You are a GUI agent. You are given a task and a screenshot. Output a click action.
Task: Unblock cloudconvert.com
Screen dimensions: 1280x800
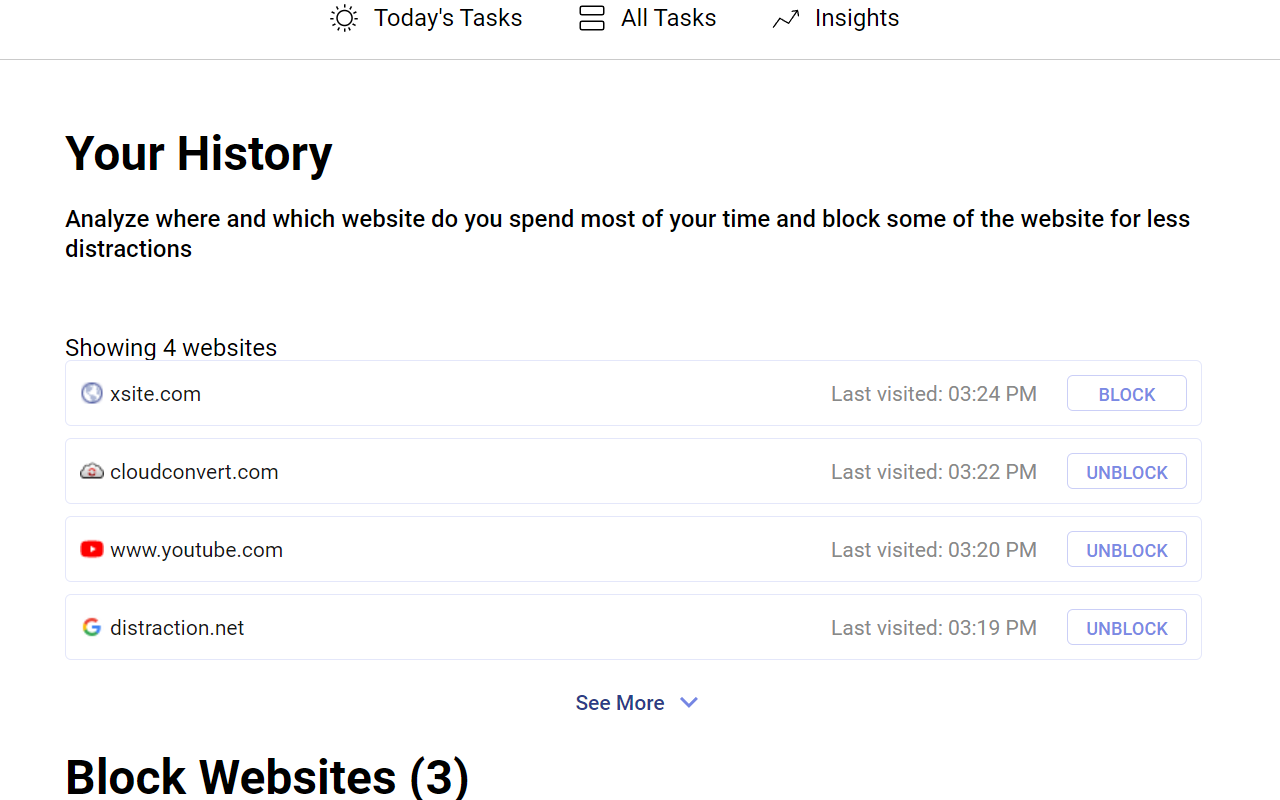pos(1126,471)
